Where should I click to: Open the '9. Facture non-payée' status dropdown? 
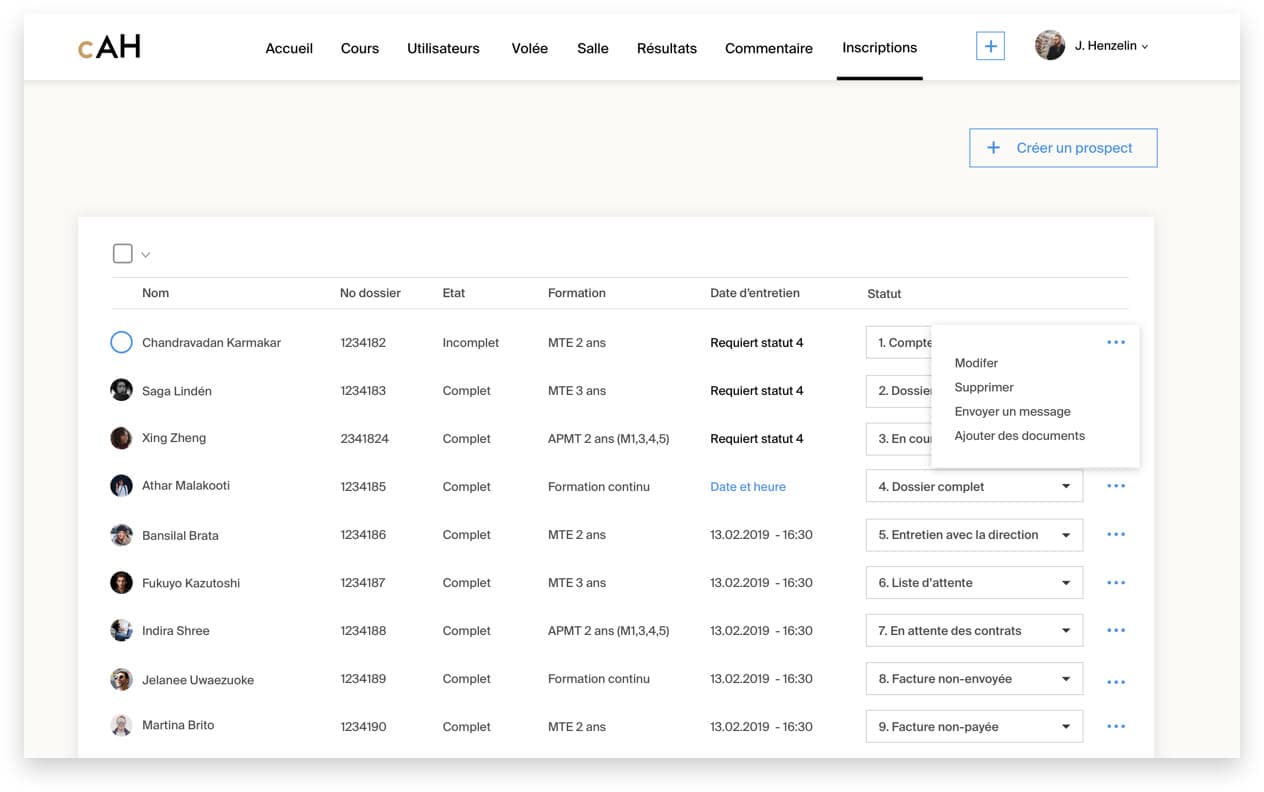974,726
